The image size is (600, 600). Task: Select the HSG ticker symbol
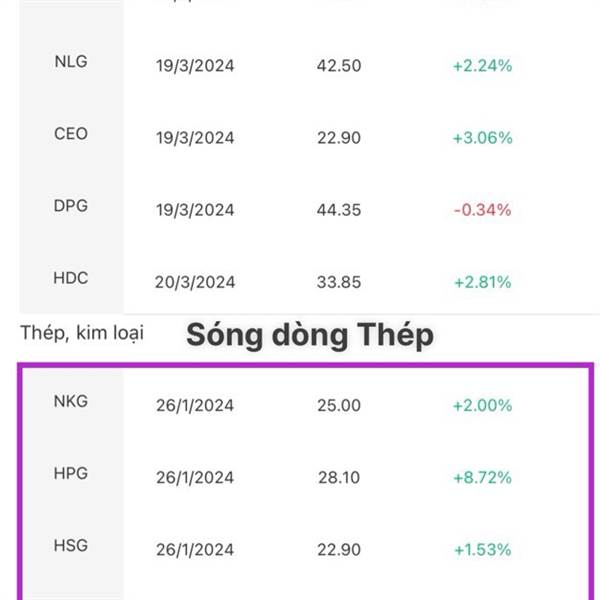(x=71, y=545)
